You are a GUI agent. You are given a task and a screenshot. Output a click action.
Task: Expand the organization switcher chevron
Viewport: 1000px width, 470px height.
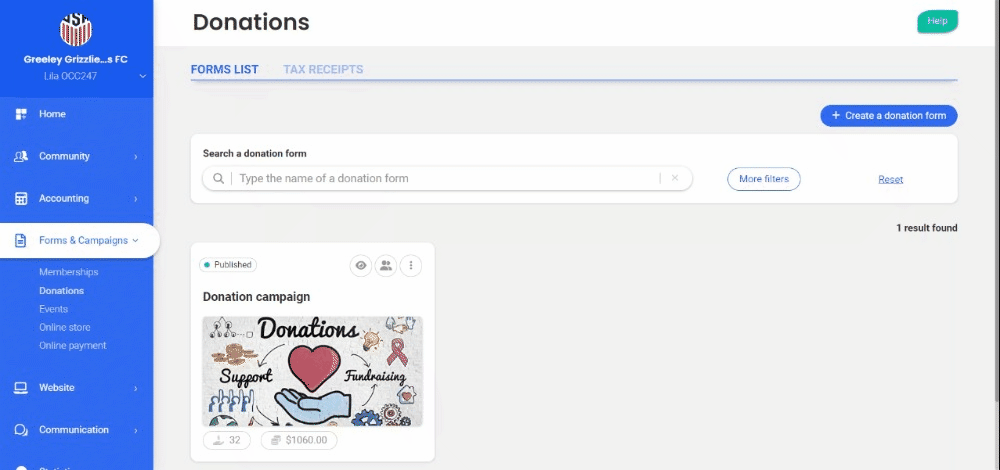pos(143,77)
